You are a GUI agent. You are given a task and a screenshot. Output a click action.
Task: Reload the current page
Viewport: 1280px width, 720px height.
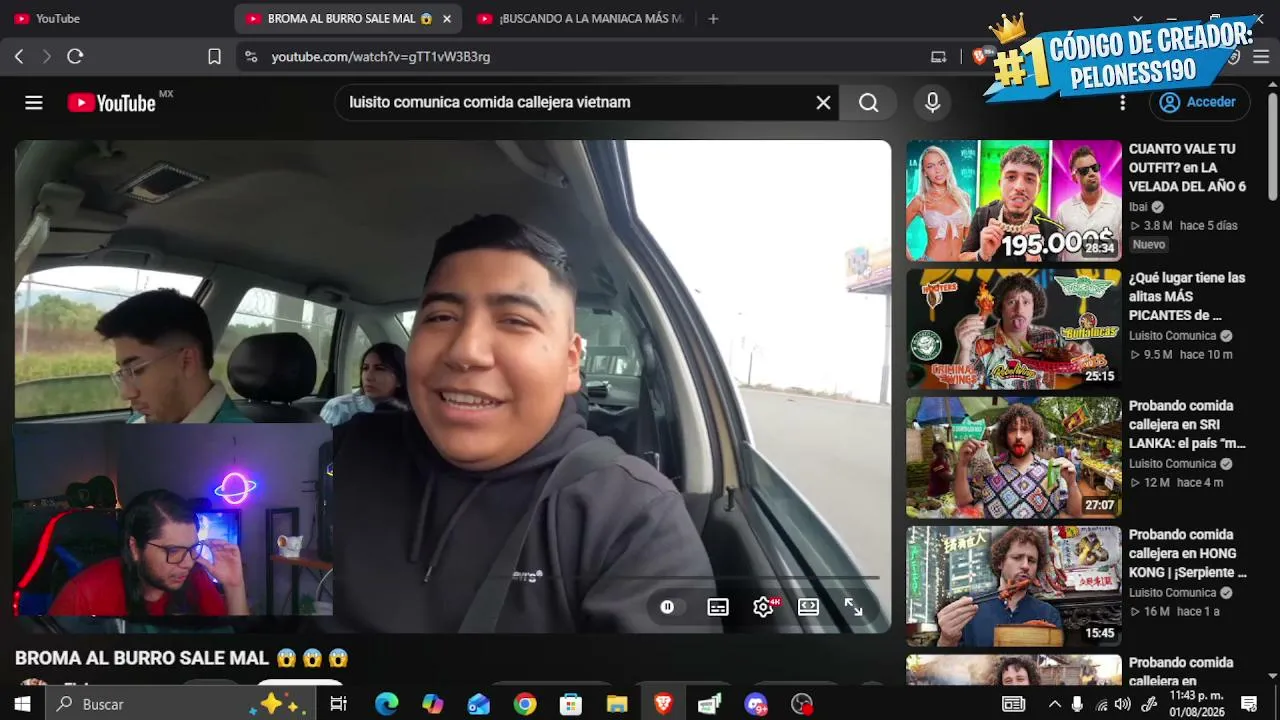[75, 57]
